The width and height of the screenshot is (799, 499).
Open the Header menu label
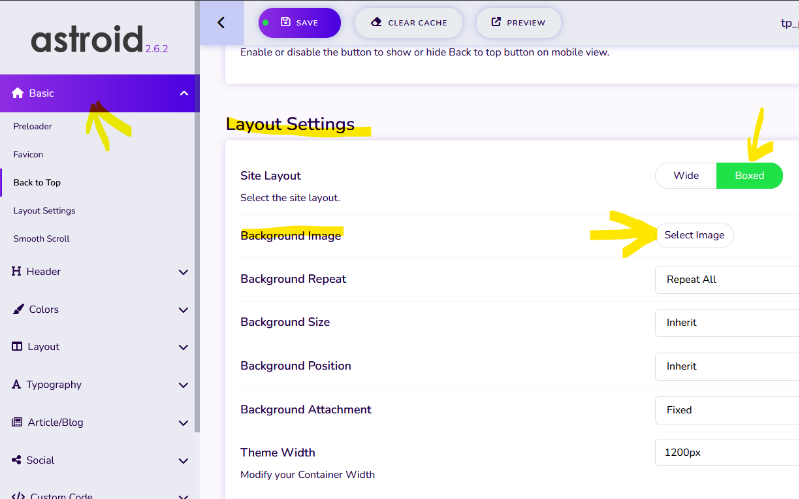(x=43, y=272)
